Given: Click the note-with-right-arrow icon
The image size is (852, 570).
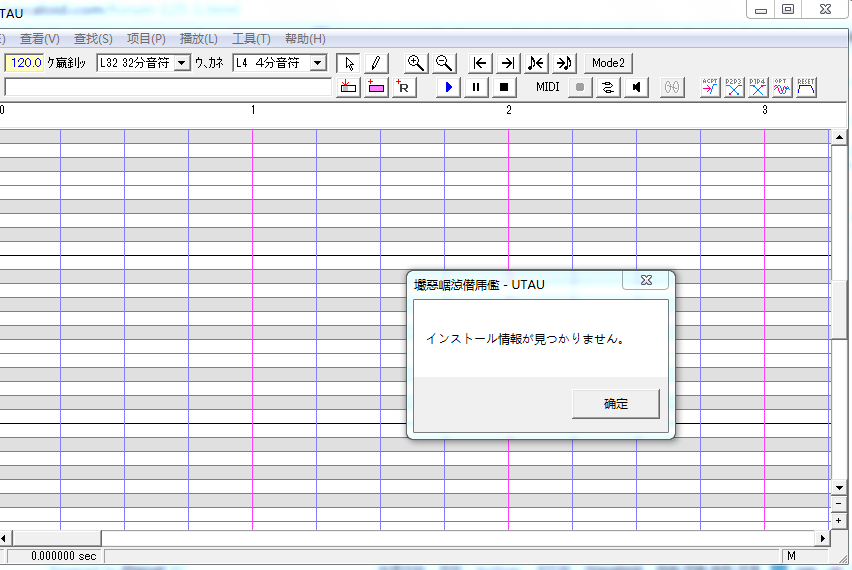Looking at the screenshot, I should pyautogui.click(x=564, y=63).
